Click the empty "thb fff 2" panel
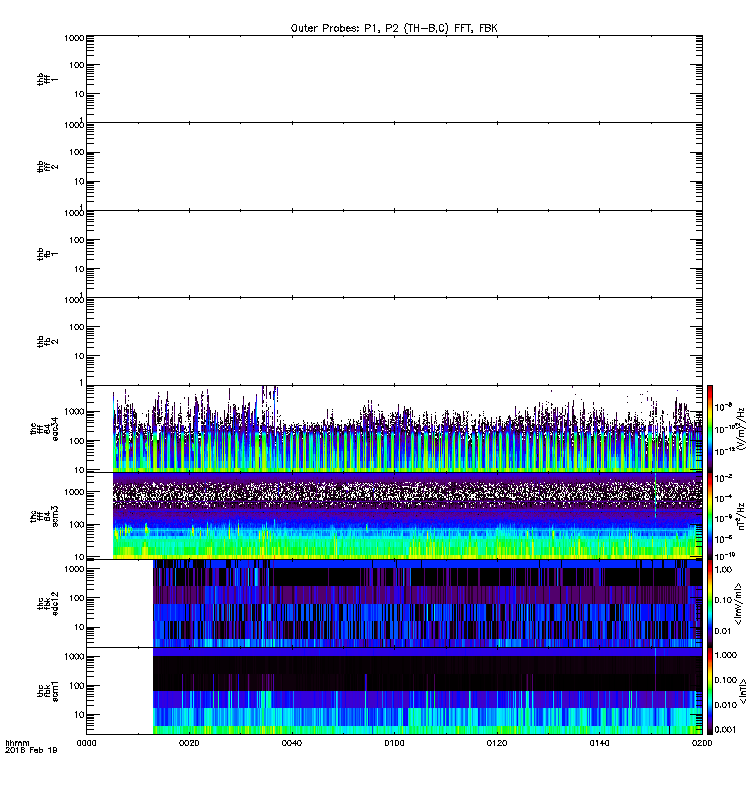The height and width of the screenshot is (800, 750). click(394, 166)
